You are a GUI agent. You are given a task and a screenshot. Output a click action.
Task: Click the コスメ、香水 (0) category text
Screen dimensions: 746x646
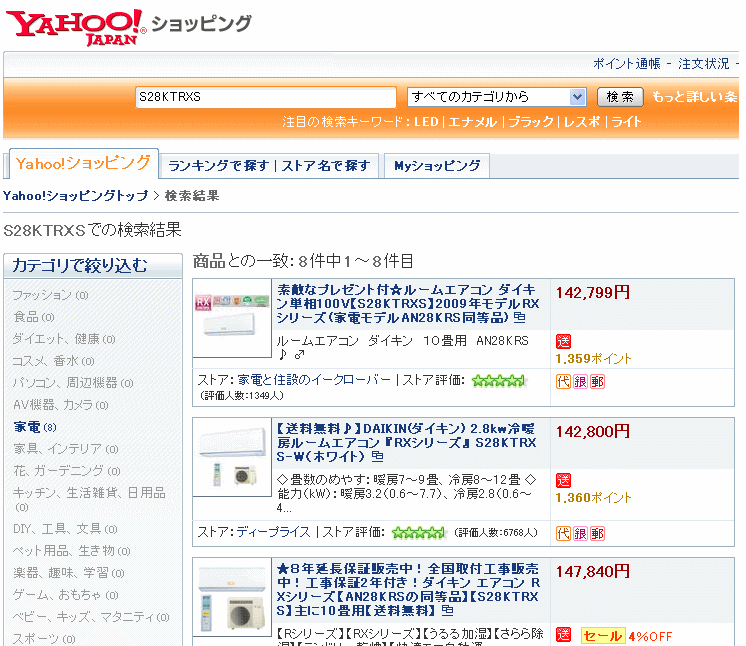coord(53,361)
